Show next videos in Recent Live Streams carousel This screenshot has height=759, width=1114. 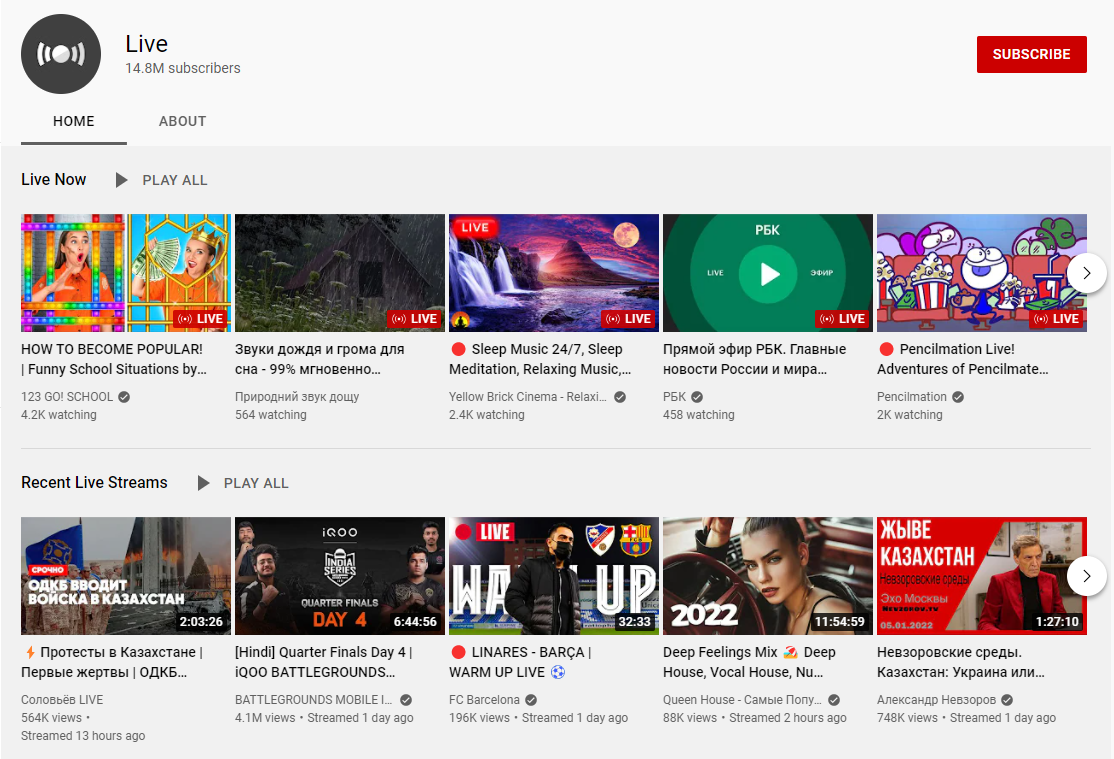coord(1086,576)
